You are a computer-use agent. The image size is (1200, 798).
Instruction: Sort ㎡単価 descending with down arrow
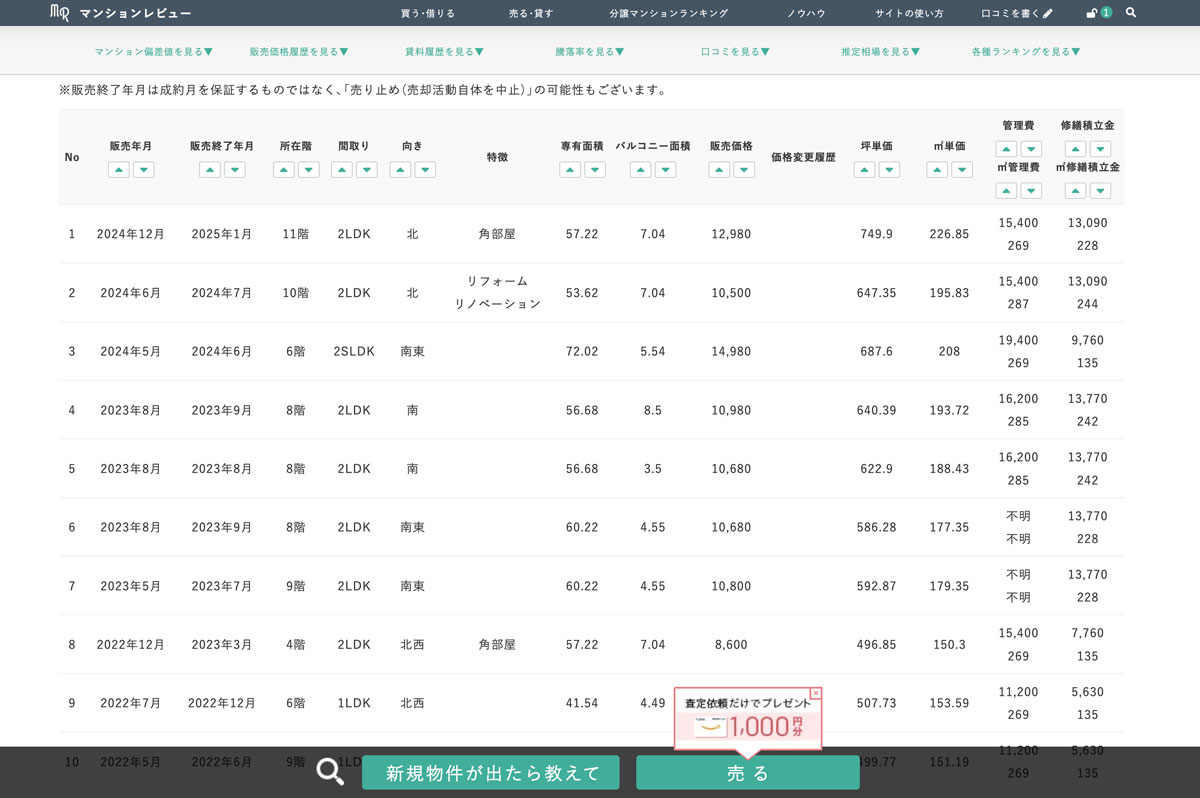click(x=962, y=170)
